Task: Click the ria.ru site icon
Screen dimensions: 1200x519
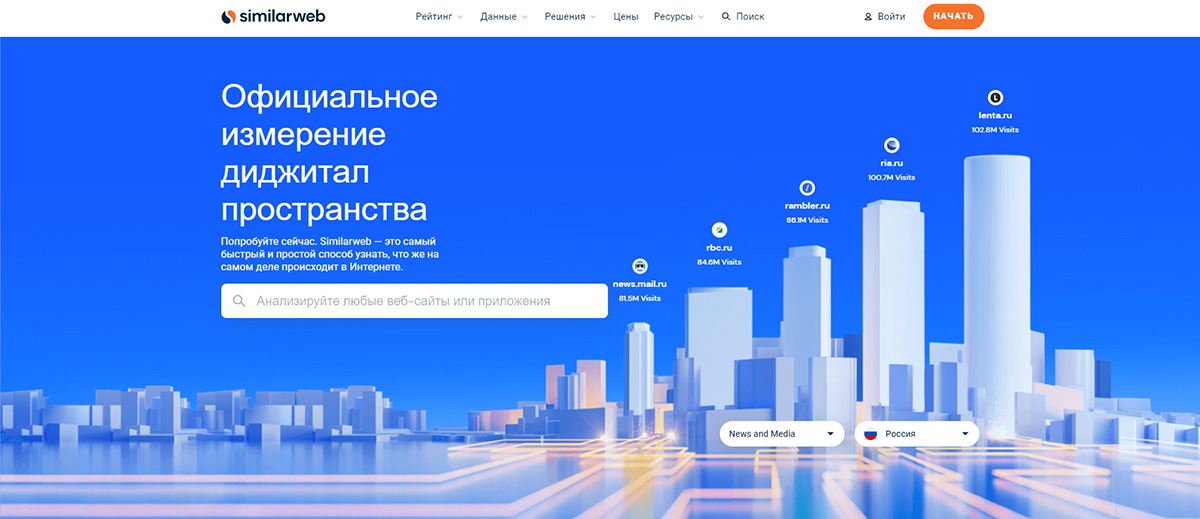Action: (892, 145)
